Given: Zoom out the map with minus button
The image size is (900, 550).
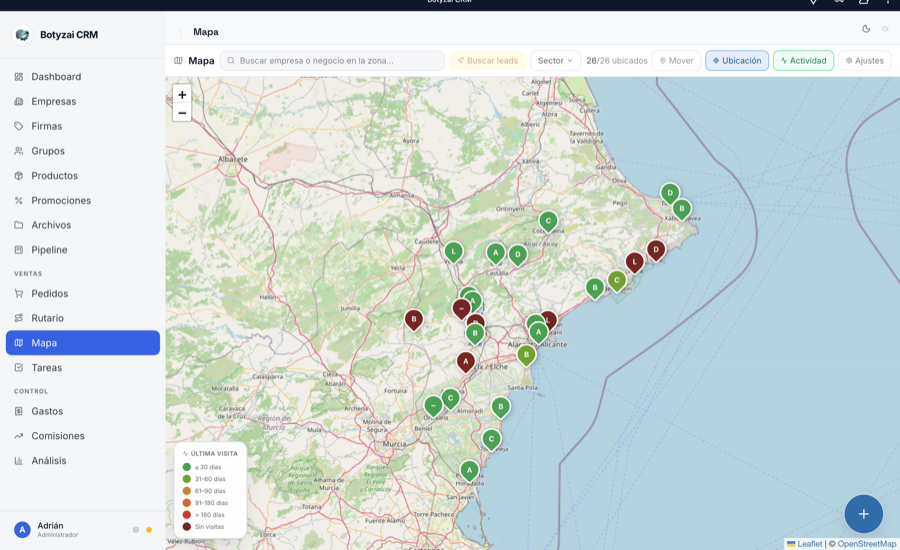Looking at the screenshot, I should (x=182, y=113).
